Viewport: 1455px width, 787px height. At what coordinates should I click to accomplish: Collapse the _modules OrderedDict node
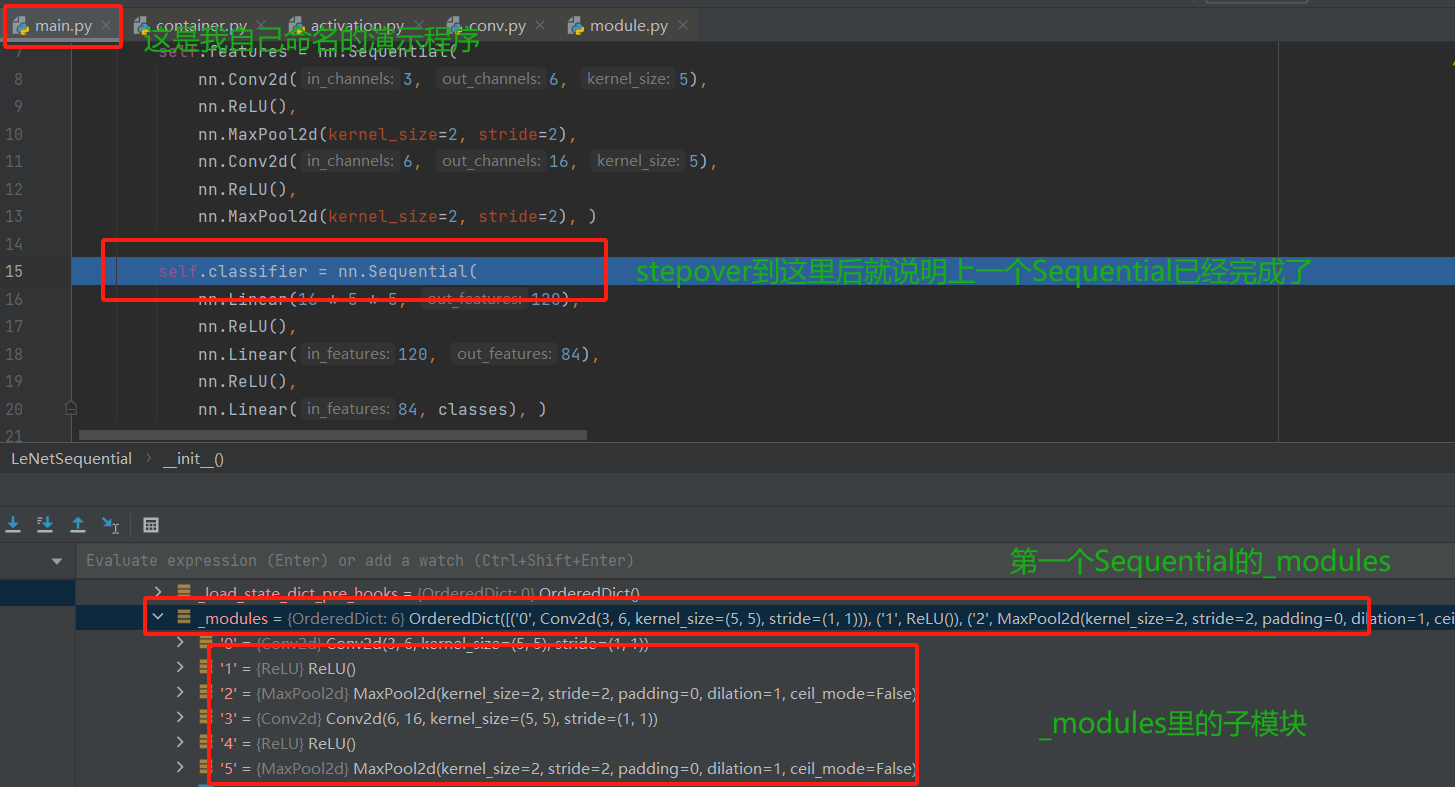point(157,618)
